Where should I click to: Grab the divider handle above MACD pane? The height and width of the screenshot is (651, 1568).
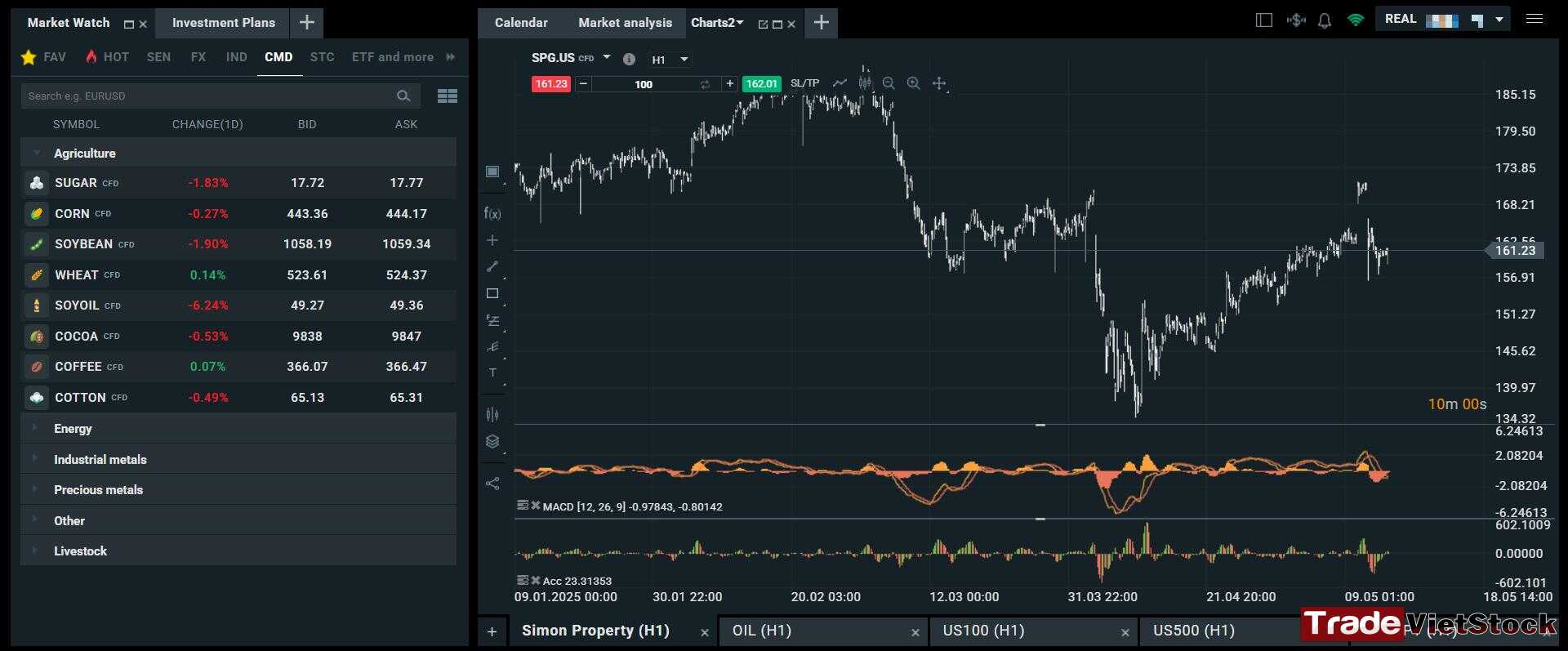pyautogui.click(x=1040, y=425)
